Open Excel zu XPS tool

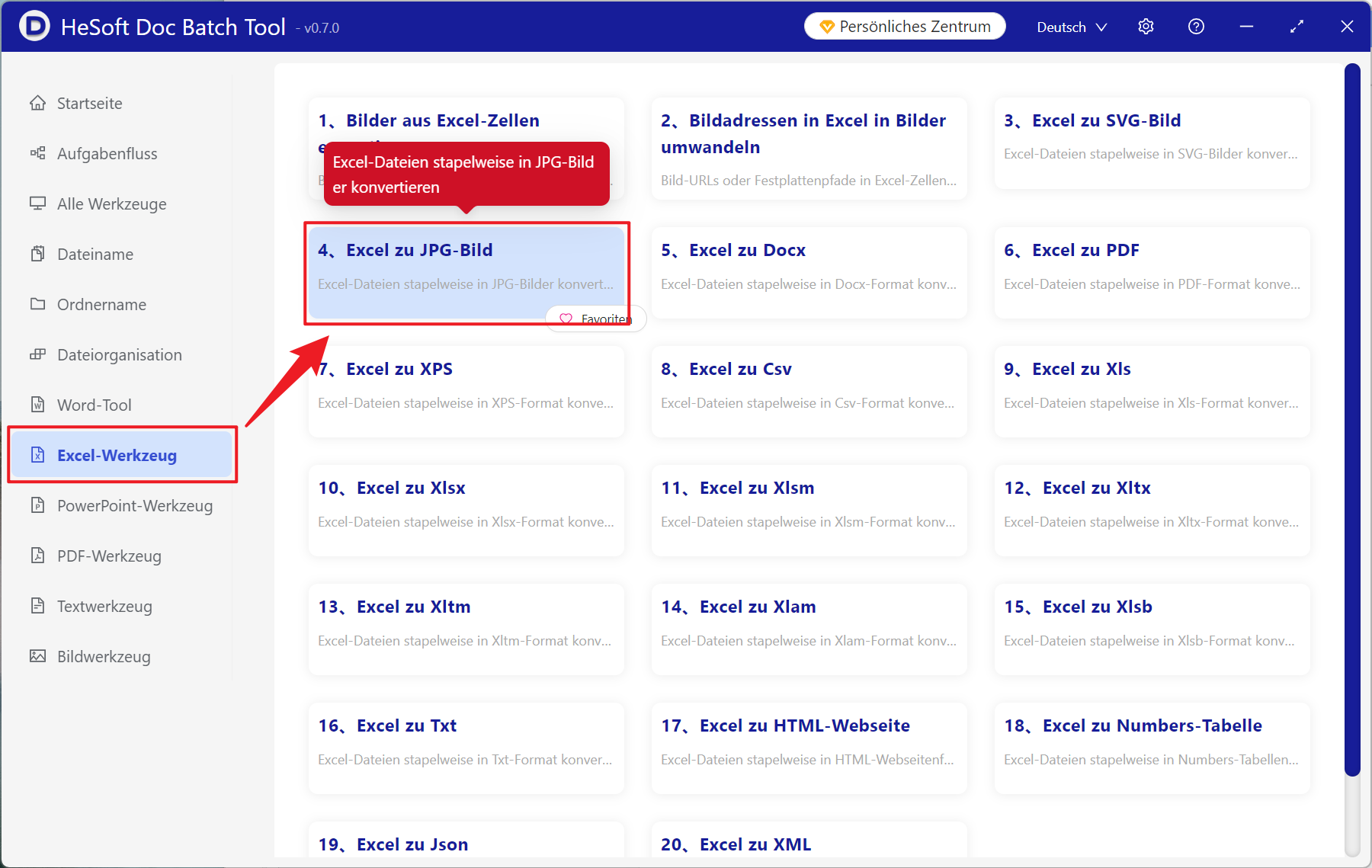coord(466,392)
